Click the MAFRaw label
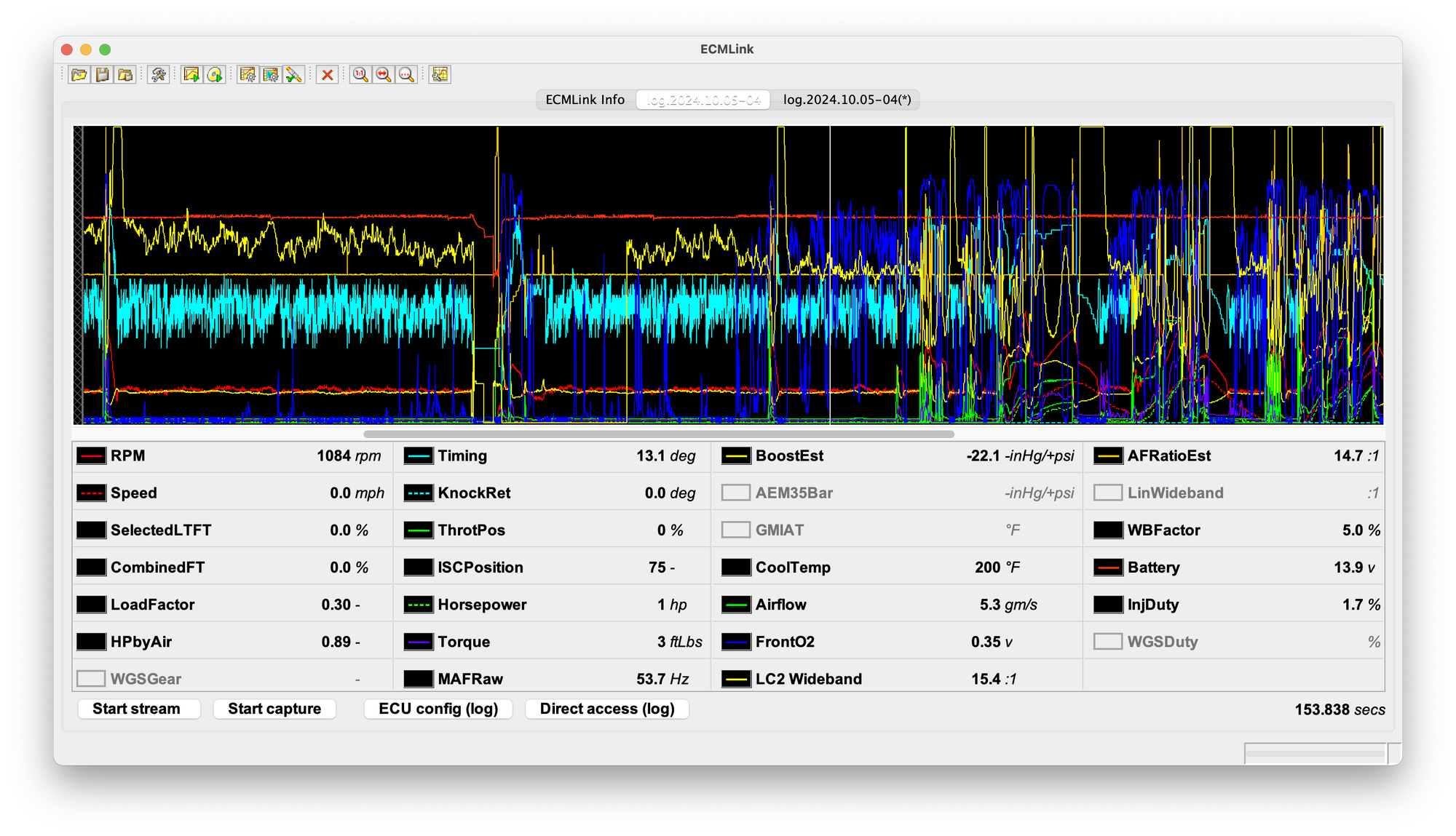1456x836 pixels. click(x=470, y=679)
